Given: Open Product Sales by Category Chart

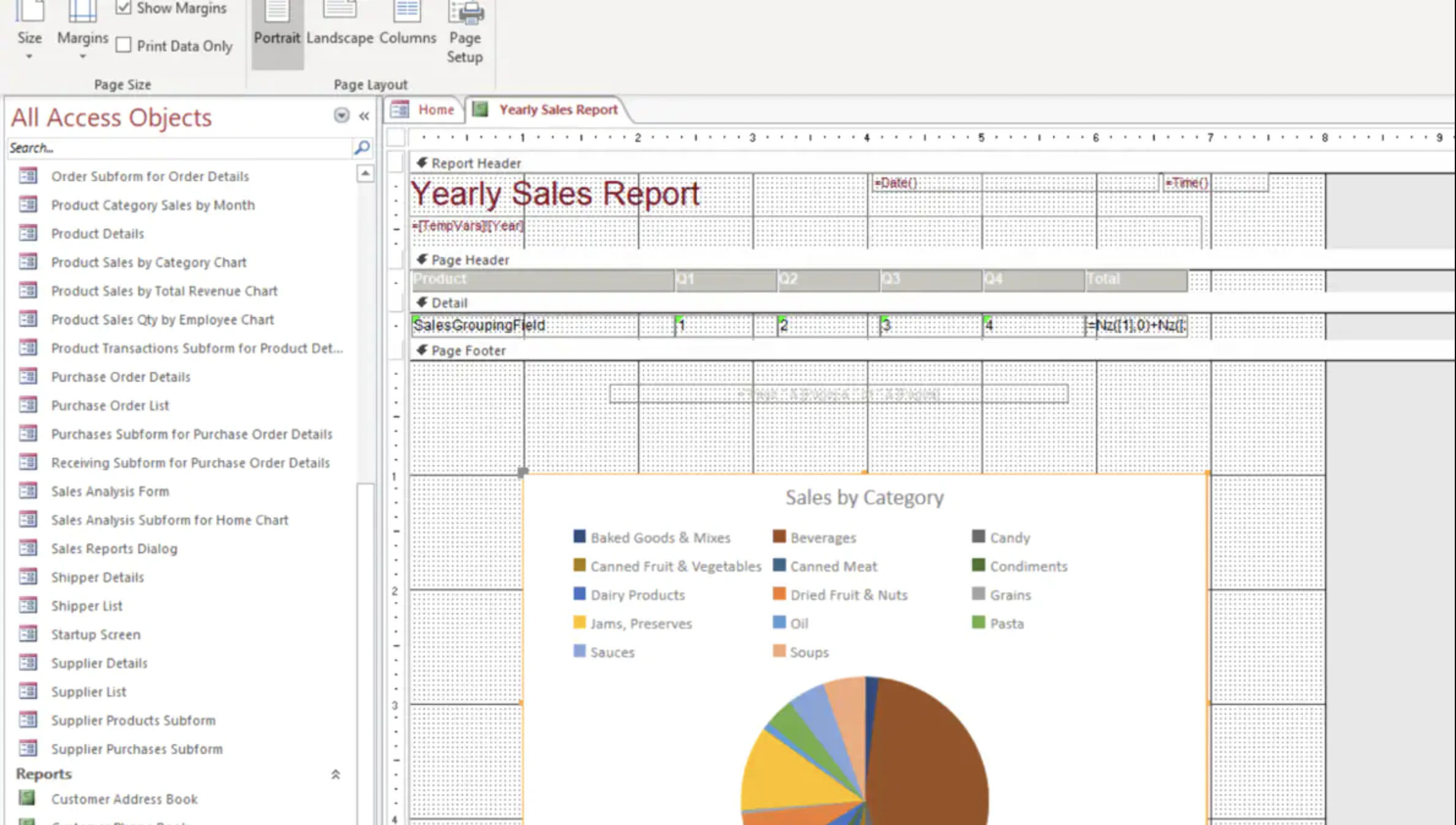Looking at the screenshot, I should pos(149,262).
